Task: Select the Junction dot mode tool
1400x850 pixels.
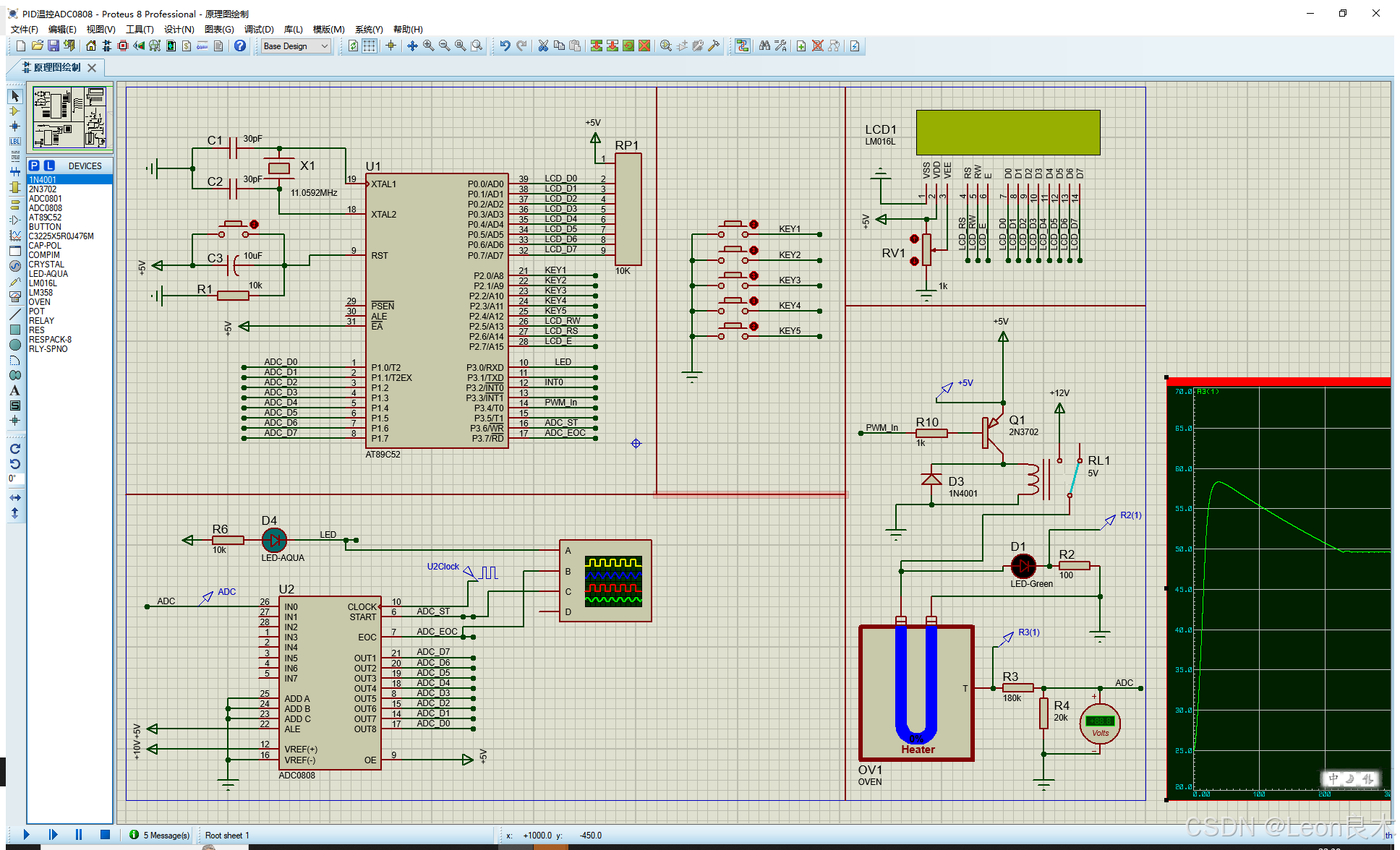Action: [x=14, y=126]
